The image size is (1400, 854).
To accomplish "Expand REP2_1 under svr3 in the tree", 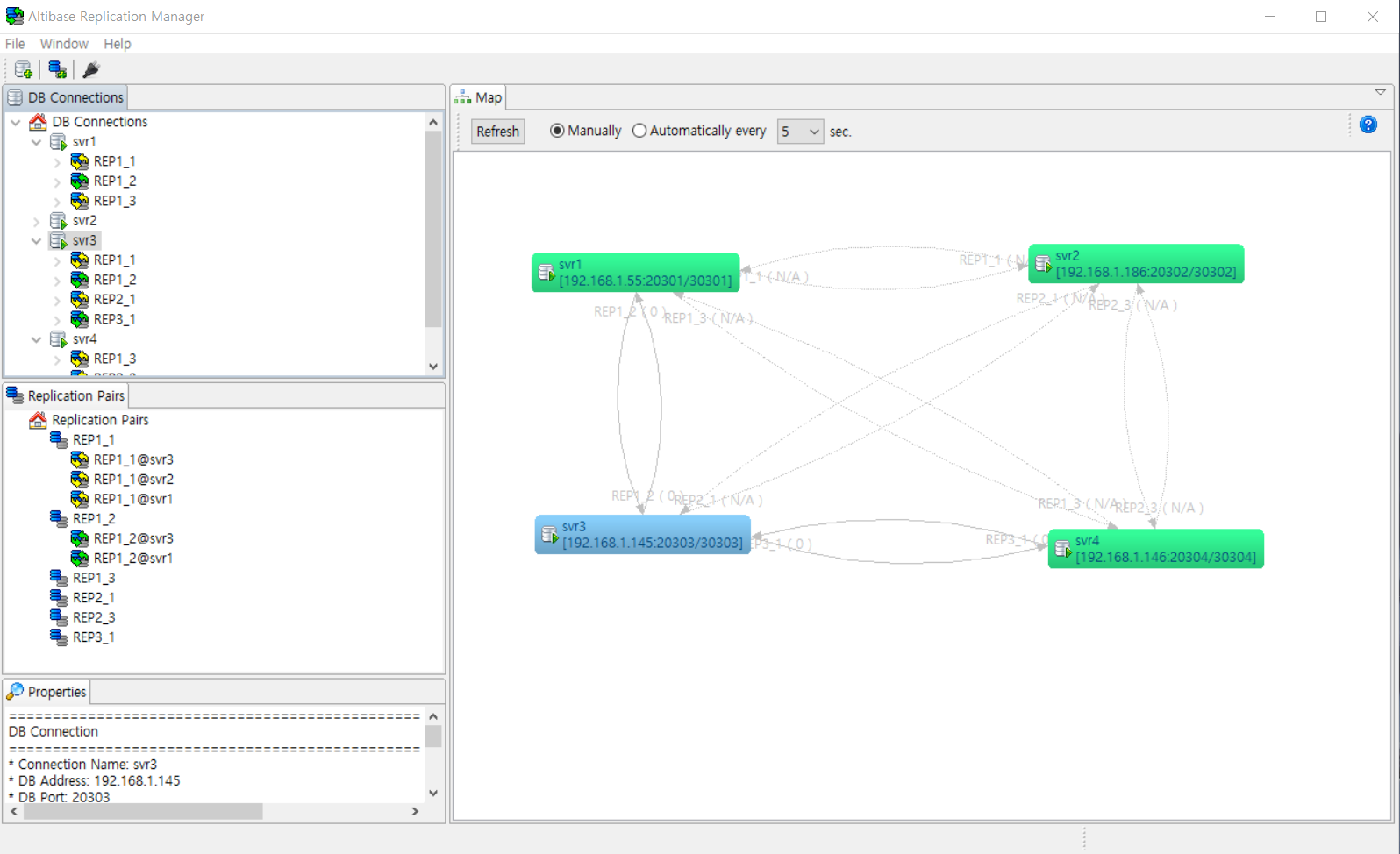I will (x=57, y=300).
